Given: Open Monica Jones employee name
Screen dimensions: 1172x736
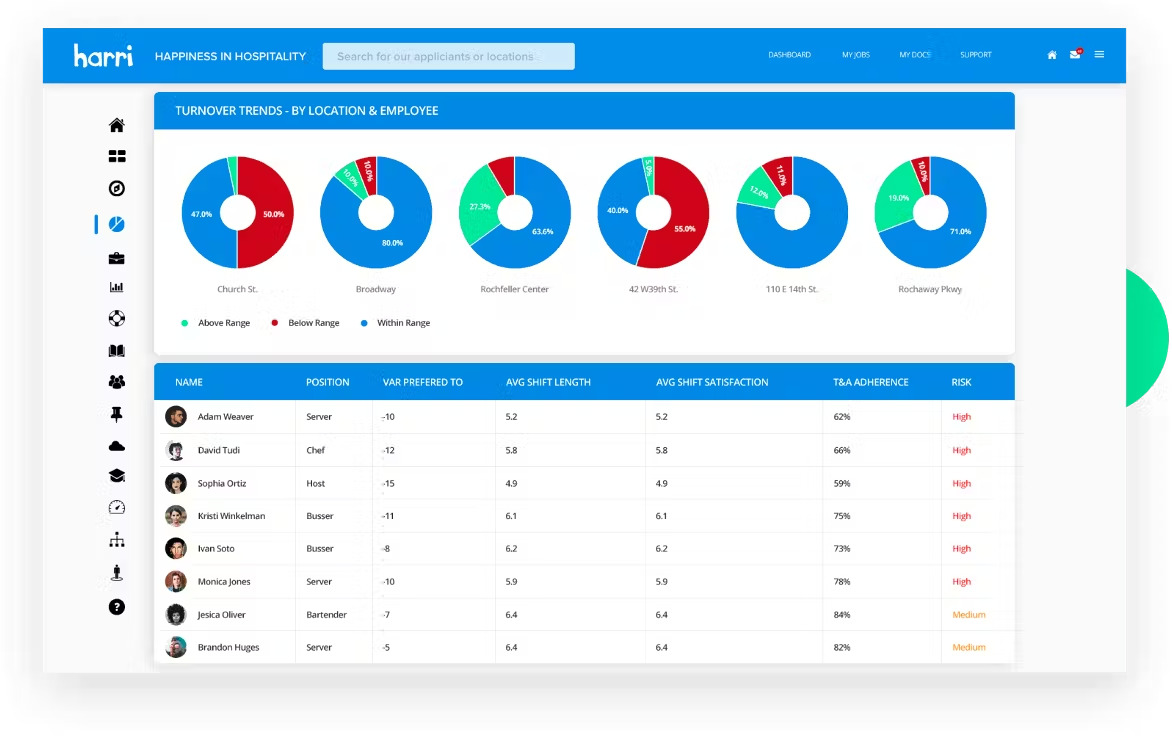Looking at the screenshot, I should pos(223,582).
